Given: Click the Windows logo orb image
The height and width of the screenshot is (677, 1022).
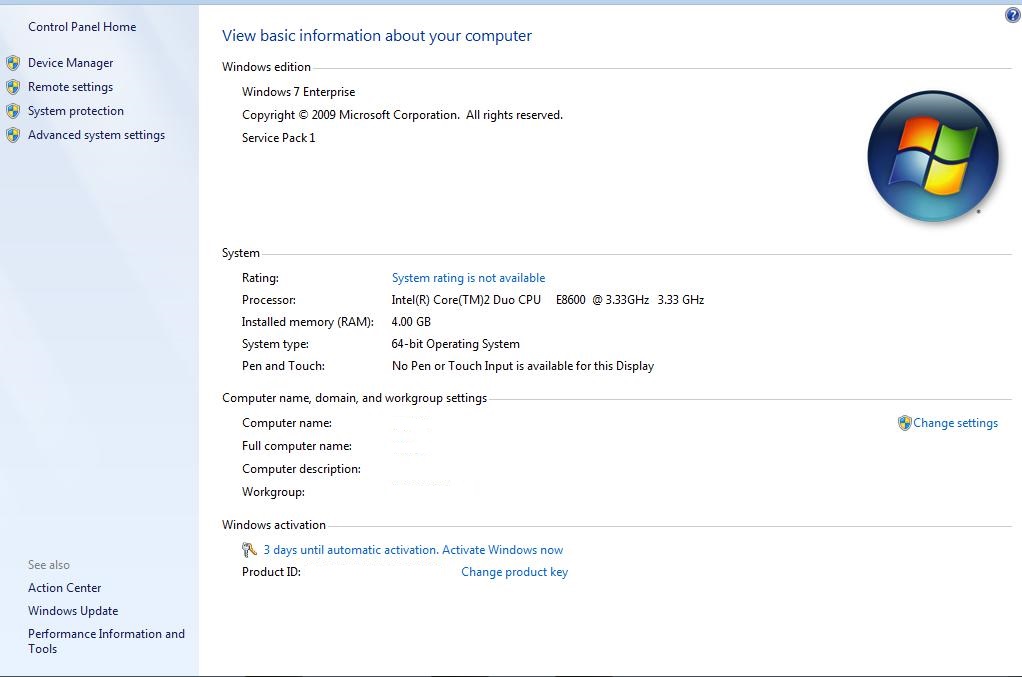Looking at the screenshot, I should point(932,156).
